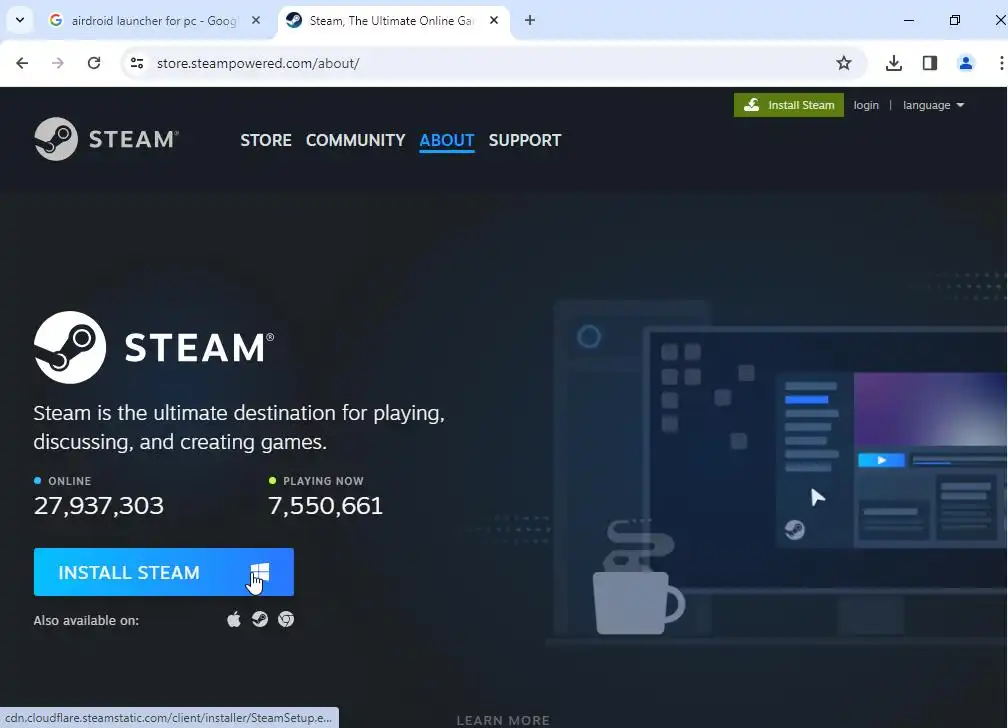Click the Steam logo in the header

pyautogui.click(x=106, y=139)
